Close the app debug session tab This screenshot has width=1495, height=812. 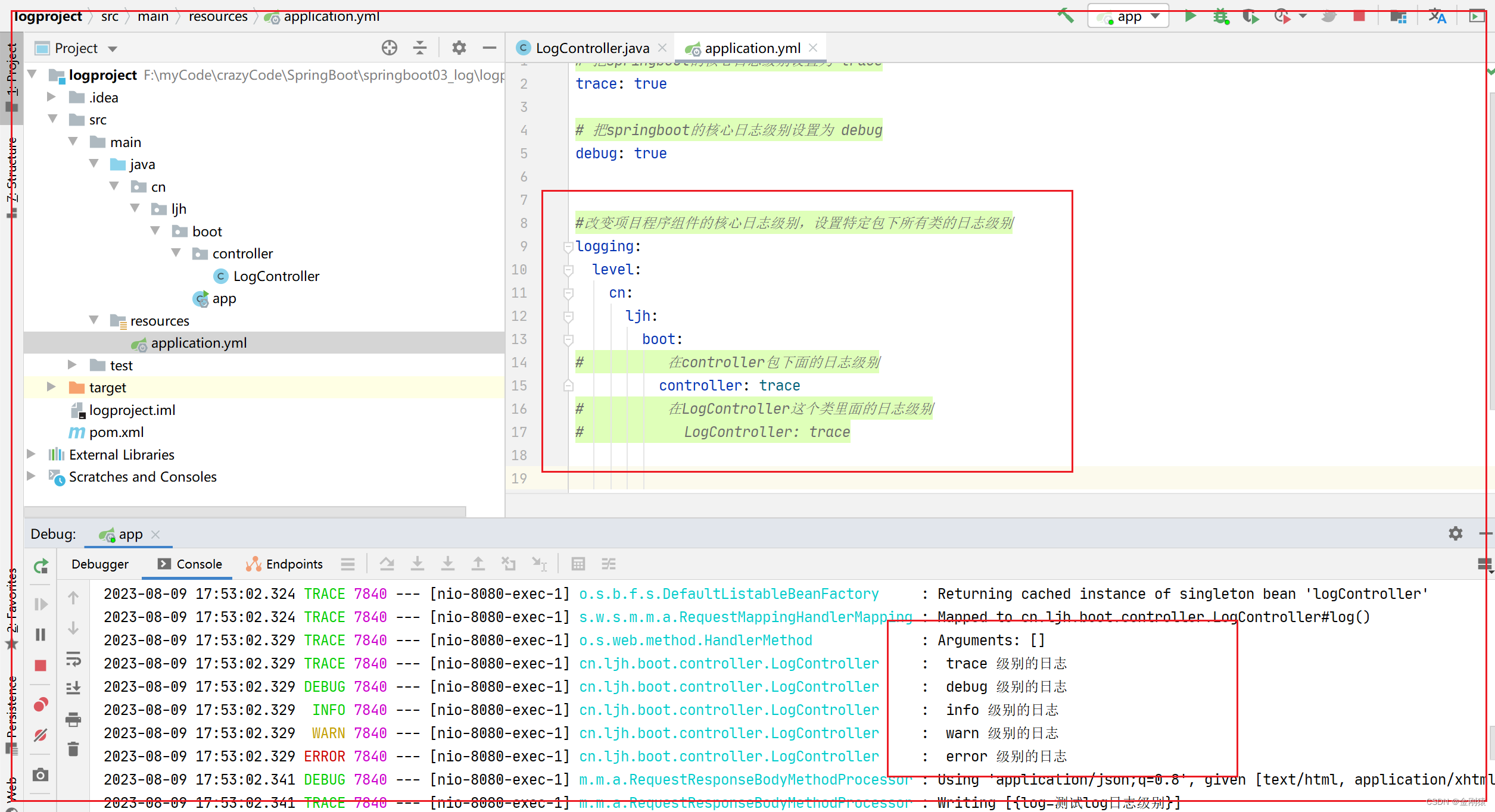point(155,534)
